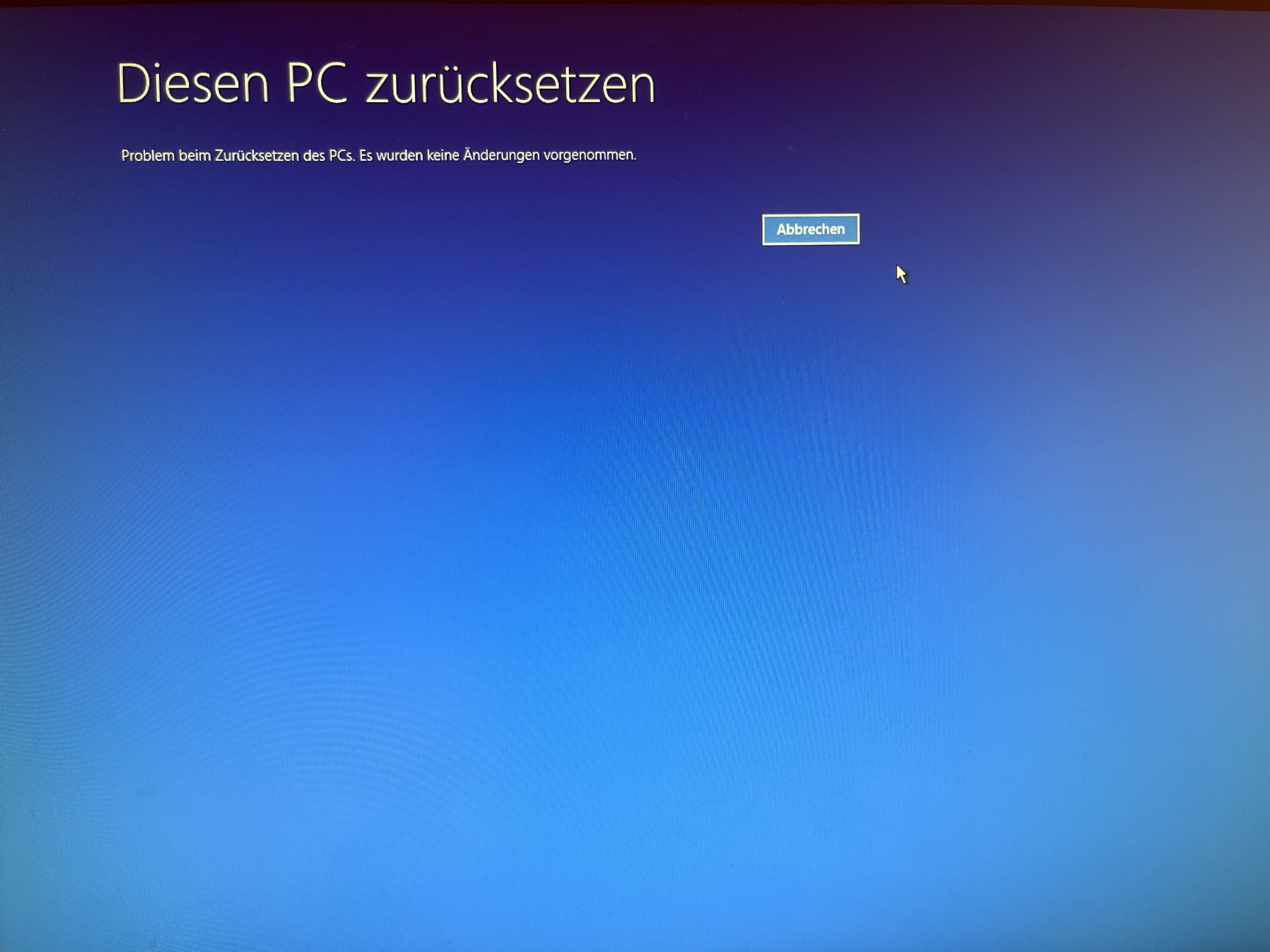Dismiss the error via Abbrechen
Viewport: 1270px width, 952px height.
click(810, 229)
